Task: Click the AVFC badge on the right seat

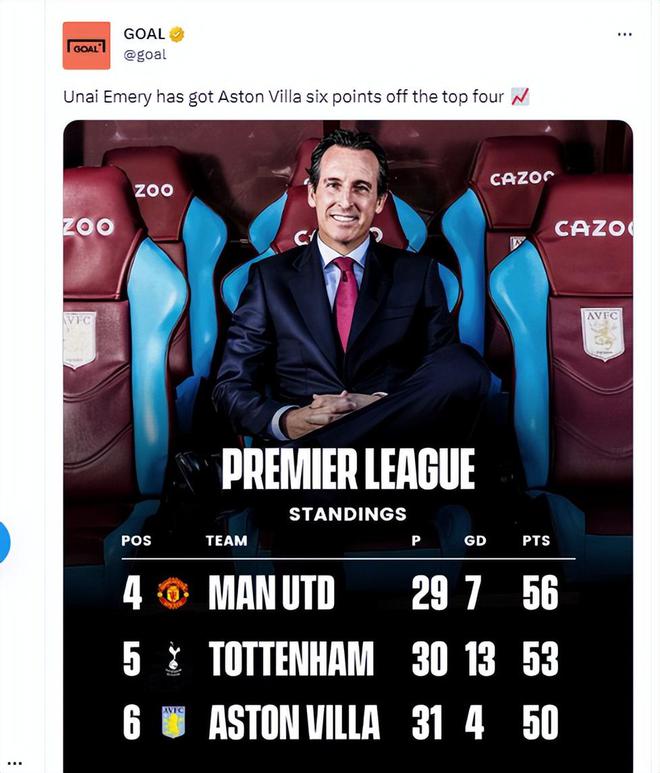Action: tap(603, 333)
